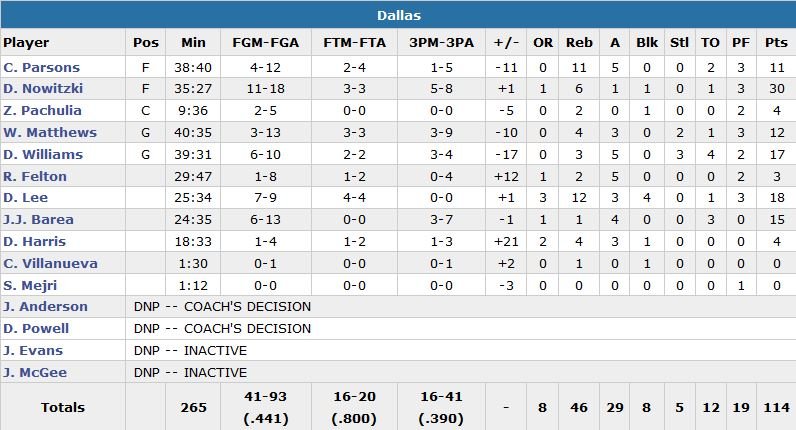This screenshot has height=430, width=796.
Task: Open D. Powell player profile
Action: pos(36,329)
